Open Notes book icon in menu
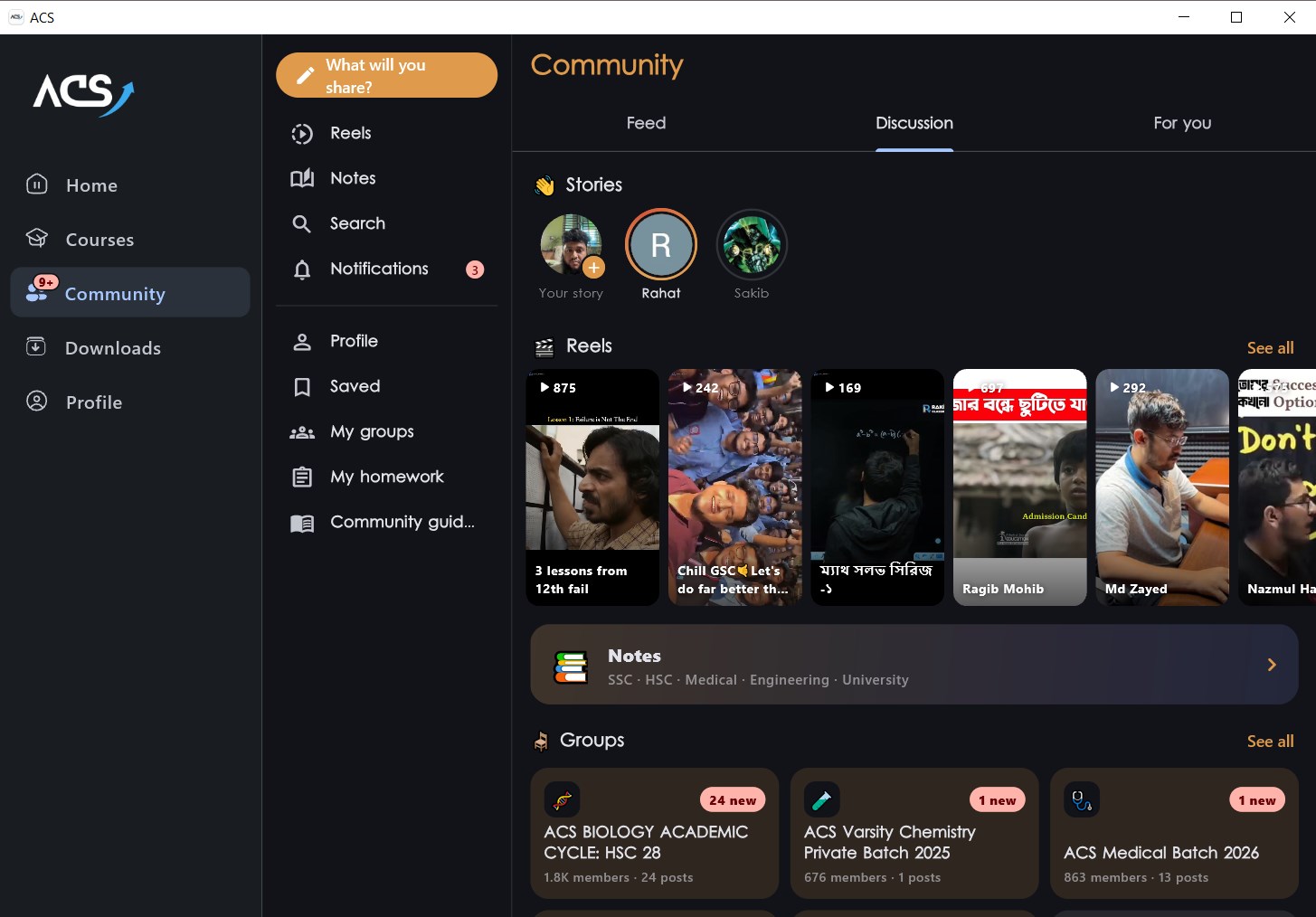Screen dimensions: 1316x917 (x=302, y=178)
